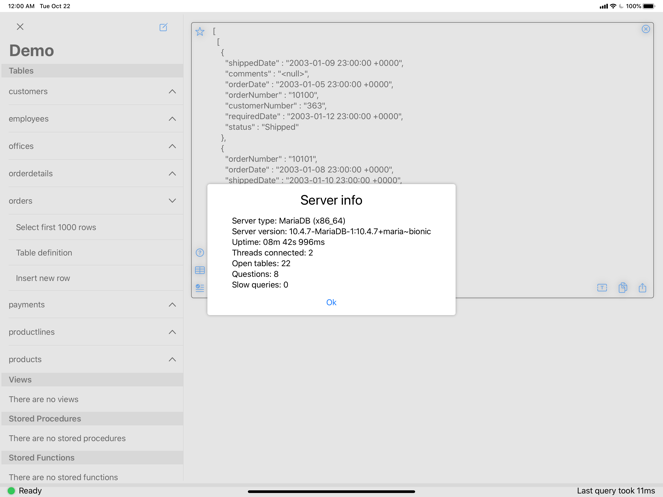Expand the customers table chevron
The height and width of the screenshot is (497, 663).
[x=172, y=91]
